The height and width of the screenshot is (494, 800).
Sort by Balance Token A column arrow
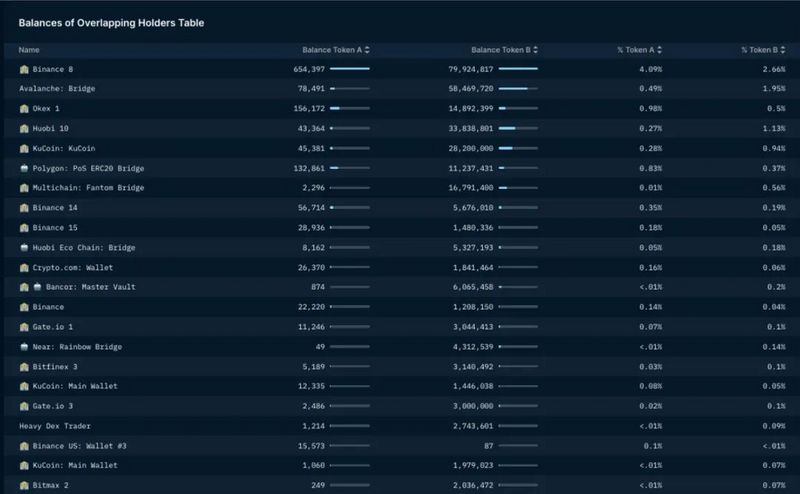point(369,49)
